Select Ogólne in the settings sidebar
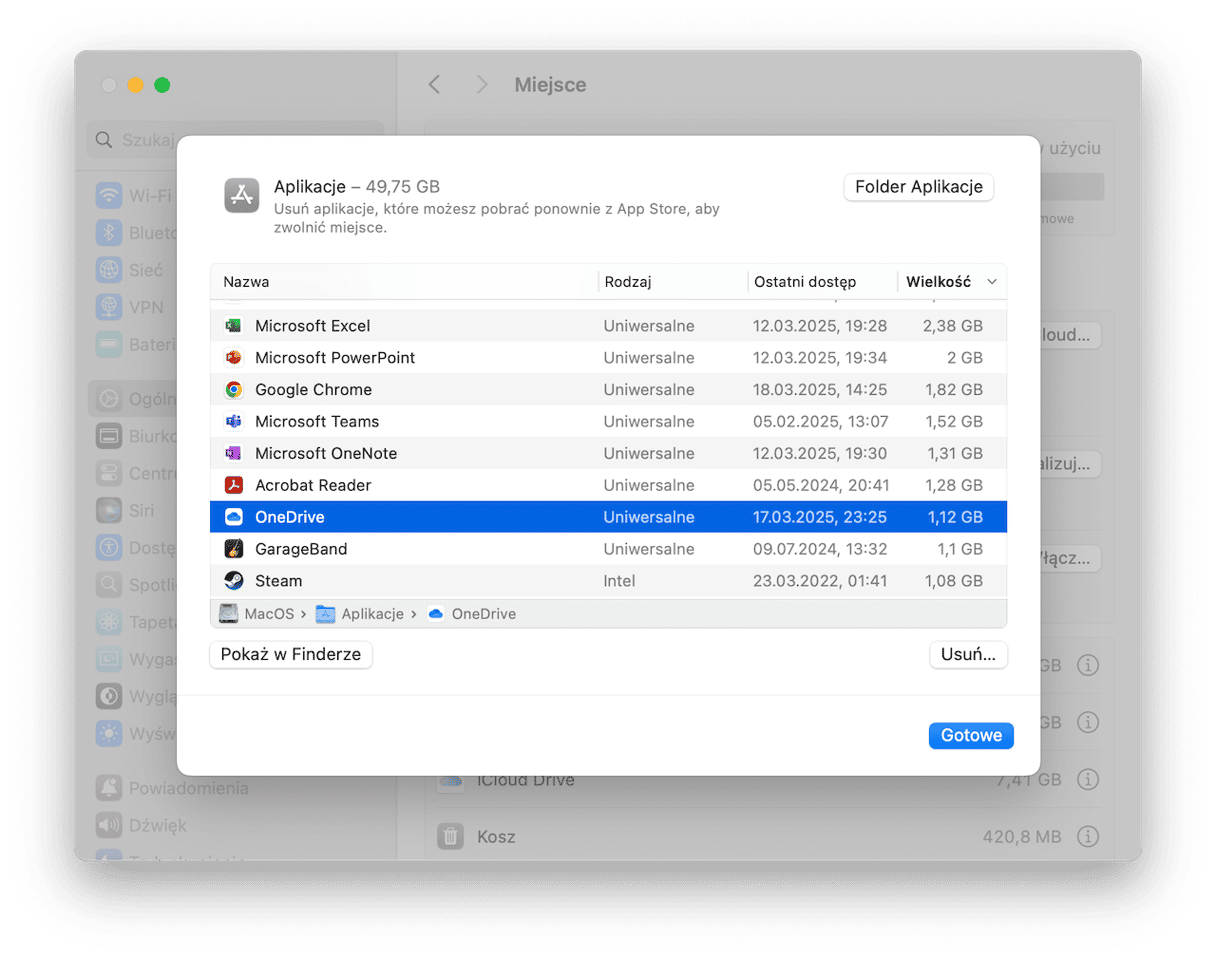The image size is (1216, 959). tap(133, 399)
